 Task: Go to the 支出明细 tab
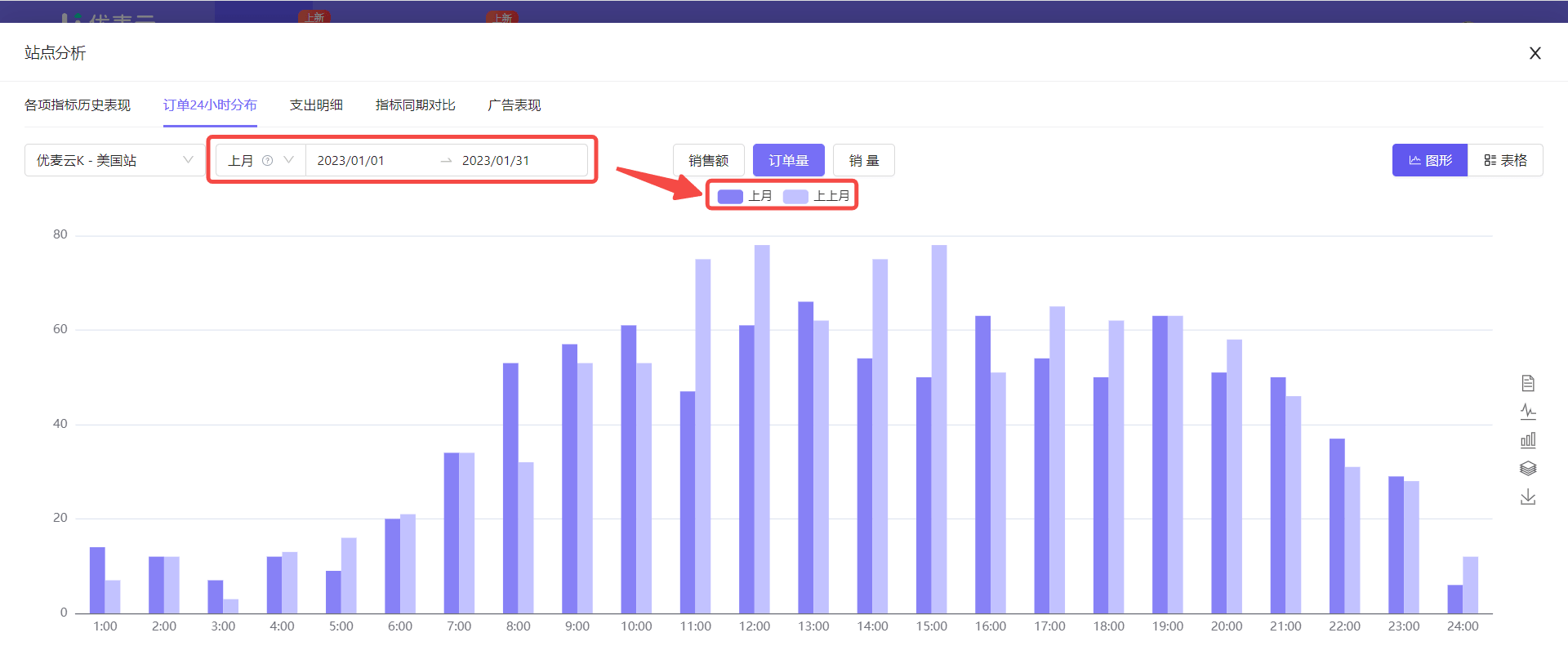pyautogui.click(x=316, y=105)
